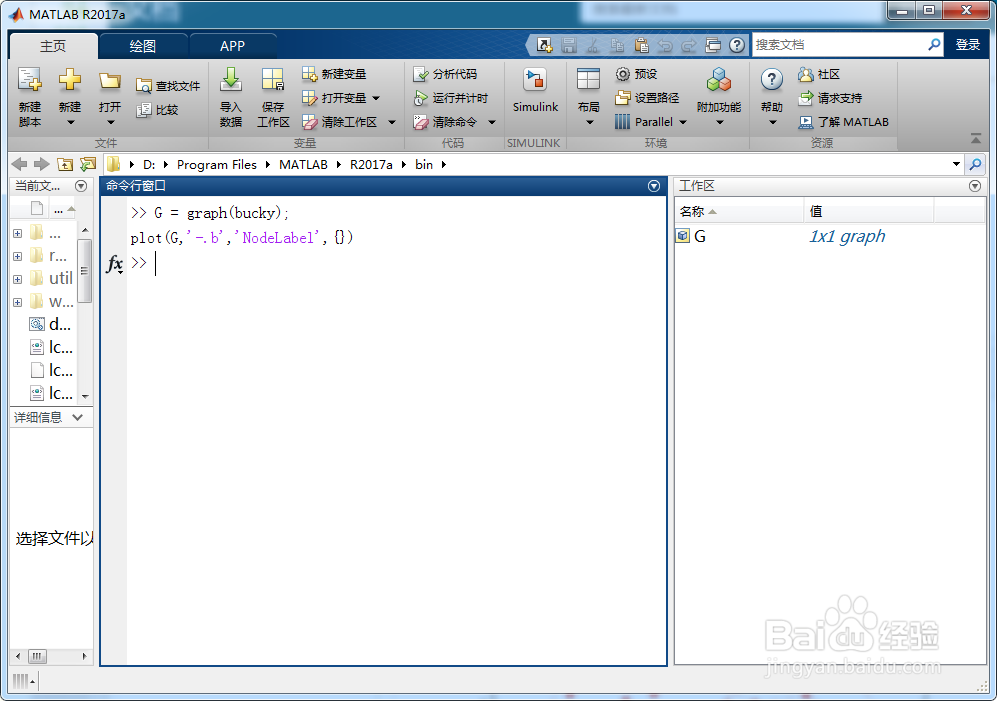Click 清除工作区 clear workspace
The height and width of the screenshot is (701, 997).
(340, 122)
